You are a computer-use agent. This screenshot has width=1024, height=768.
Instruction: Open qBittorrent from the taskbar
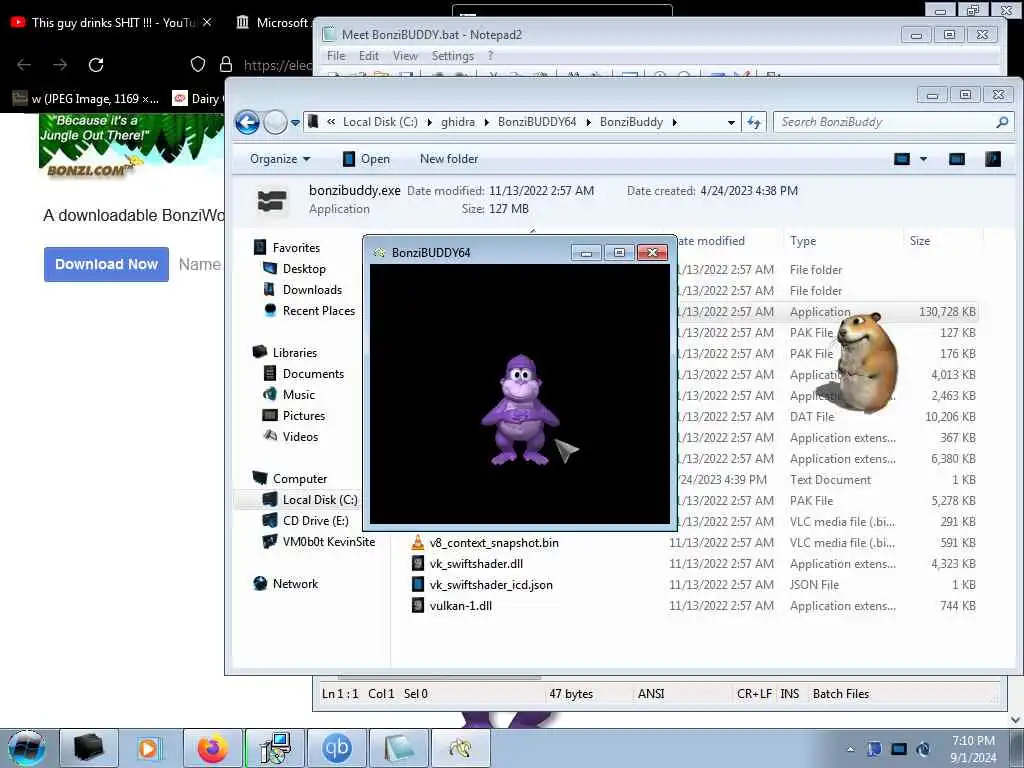coord(336,748)
